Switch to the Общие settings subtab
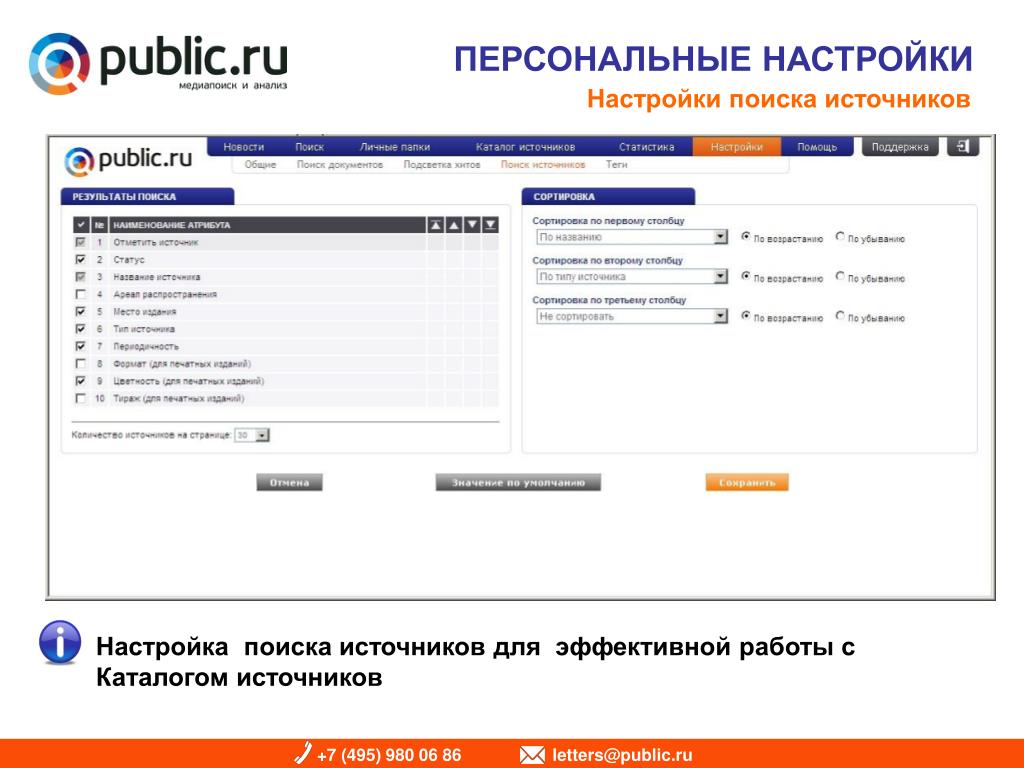The image size is (1024, 768). coord(260,165)
